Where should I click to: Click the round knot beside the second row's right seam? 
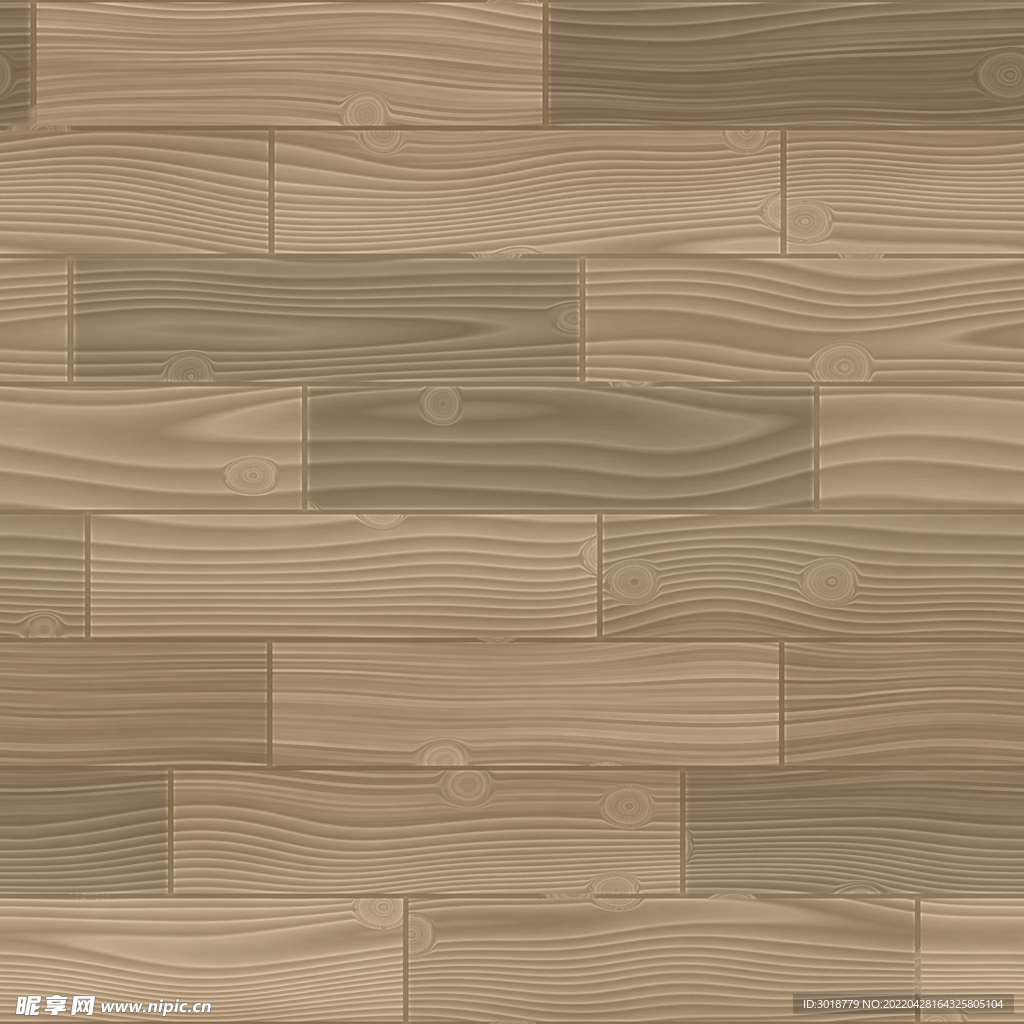coord(808,221)
